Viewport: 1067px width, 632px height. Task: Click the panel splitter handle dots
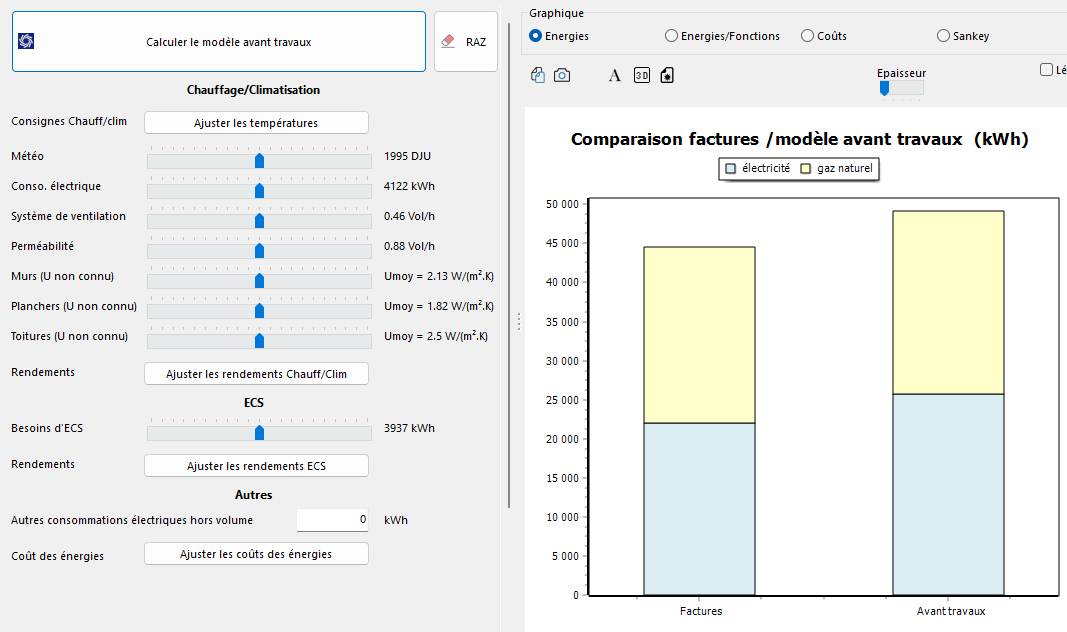[518, 321]
